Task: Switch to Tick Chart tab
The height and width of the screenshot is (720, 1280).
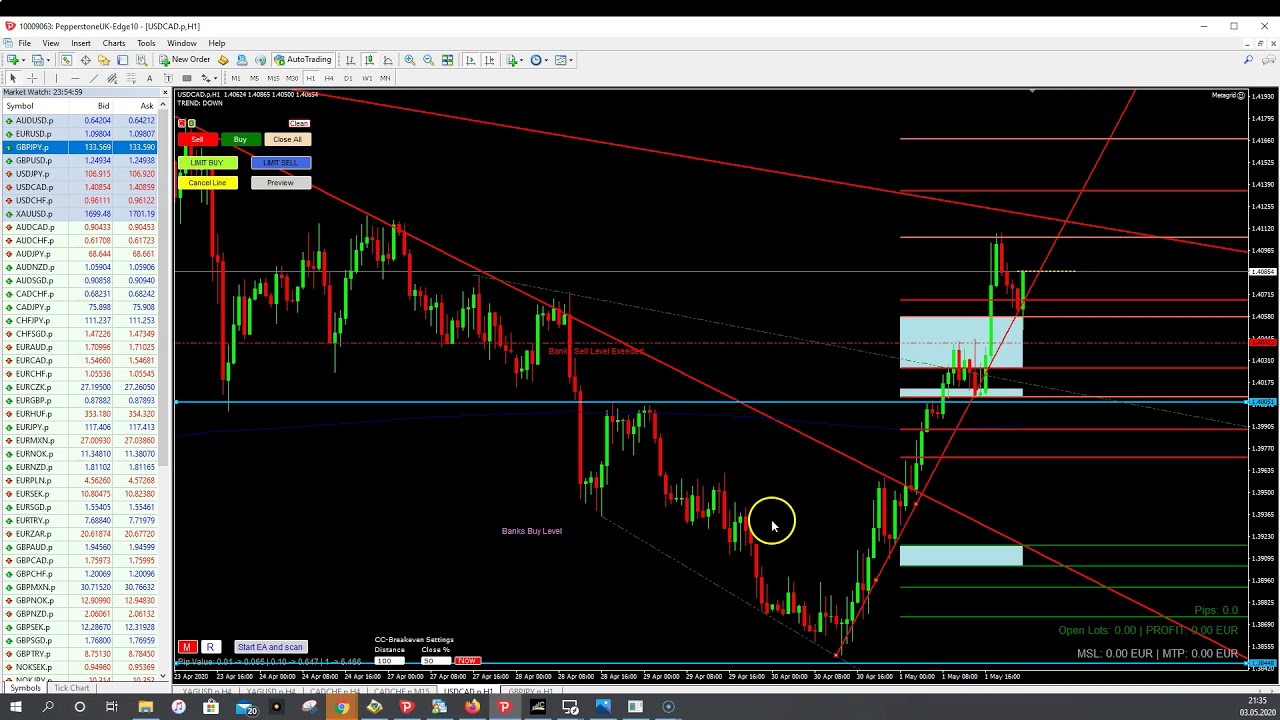Action: coord(72,688)
